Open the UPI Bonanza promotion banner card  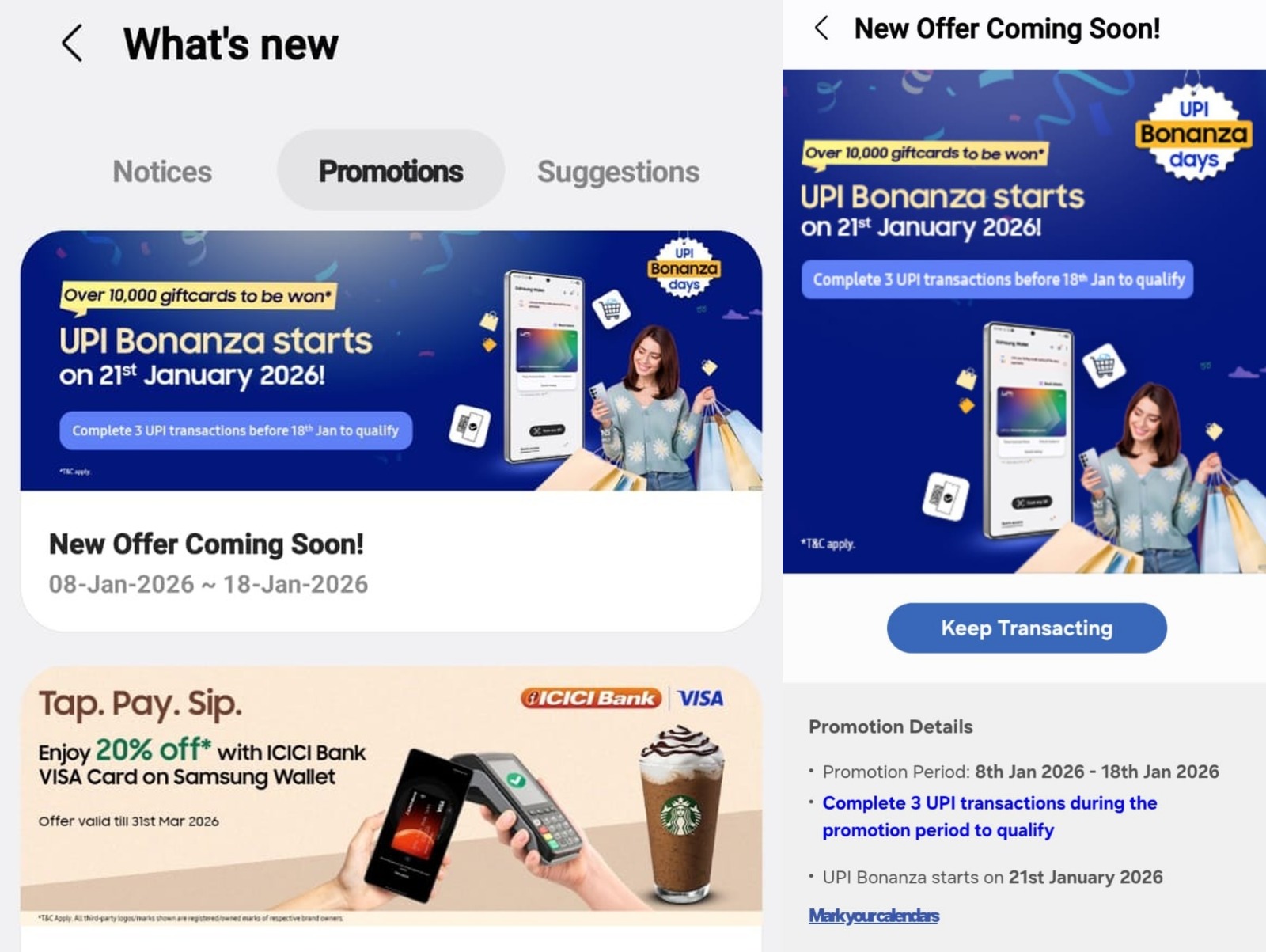pos(391,360)
